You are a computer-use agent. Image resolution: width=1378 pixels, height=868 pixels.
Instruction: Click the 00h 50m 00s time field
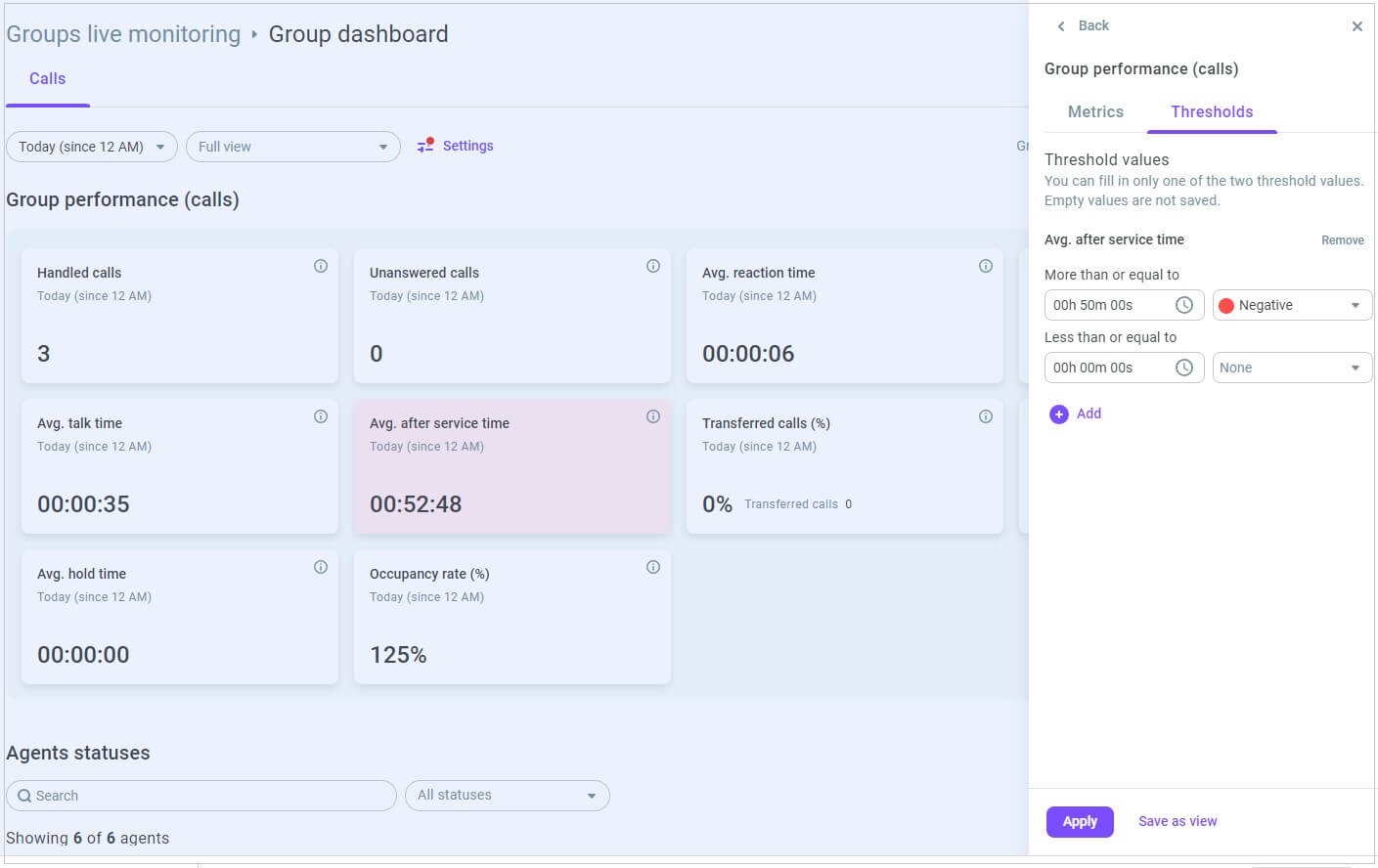pos(1125,305)
